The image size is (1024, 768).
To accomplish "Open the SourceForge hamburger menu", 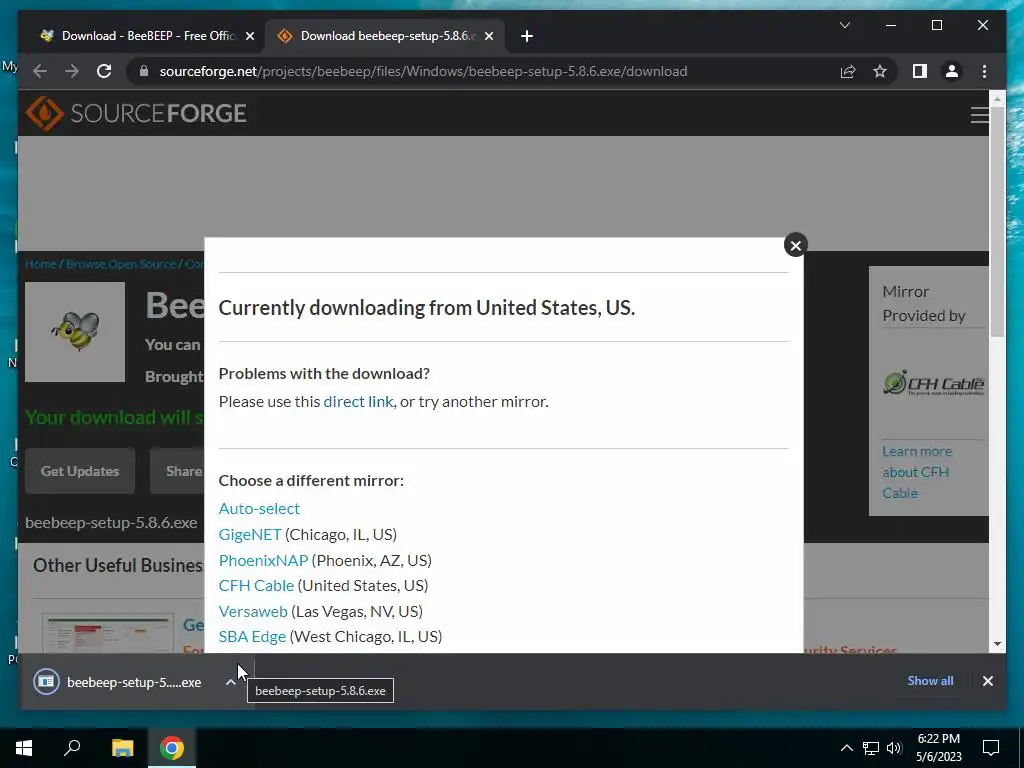I will (979, 115).
